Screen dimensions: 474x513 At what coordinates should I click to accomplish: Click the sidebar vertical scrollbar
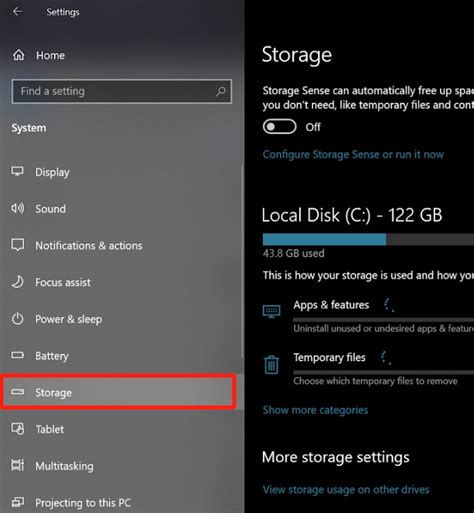point(242,262)
